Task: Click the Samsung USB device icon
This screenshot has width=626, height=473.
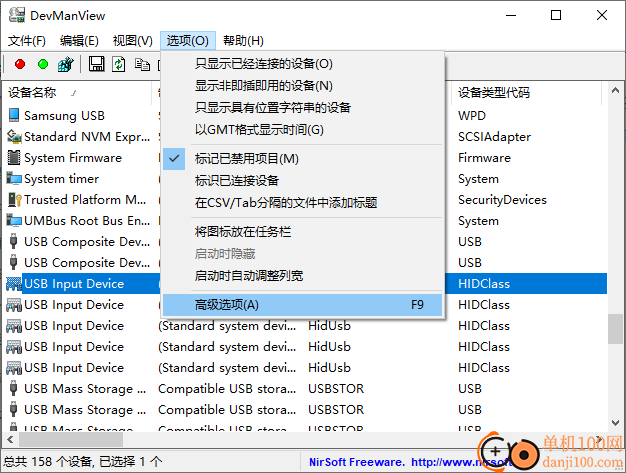Action: click(14, 115)
